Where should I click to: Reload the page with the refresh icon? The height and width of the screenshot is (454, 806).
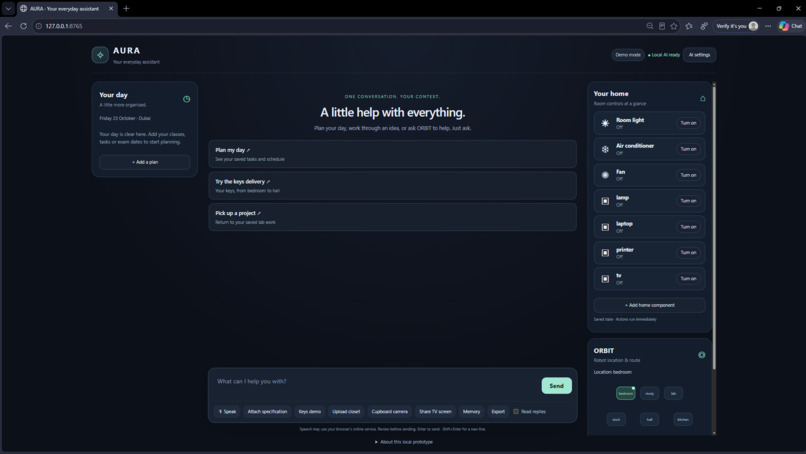click(23, 26)
